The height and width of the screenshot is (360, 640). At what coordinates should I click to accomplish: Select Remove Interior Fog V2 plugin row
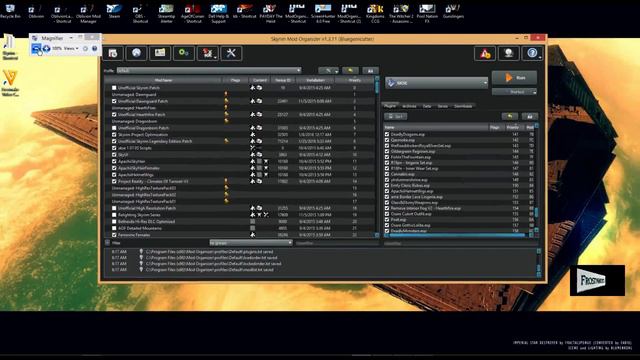click(459, 208)
